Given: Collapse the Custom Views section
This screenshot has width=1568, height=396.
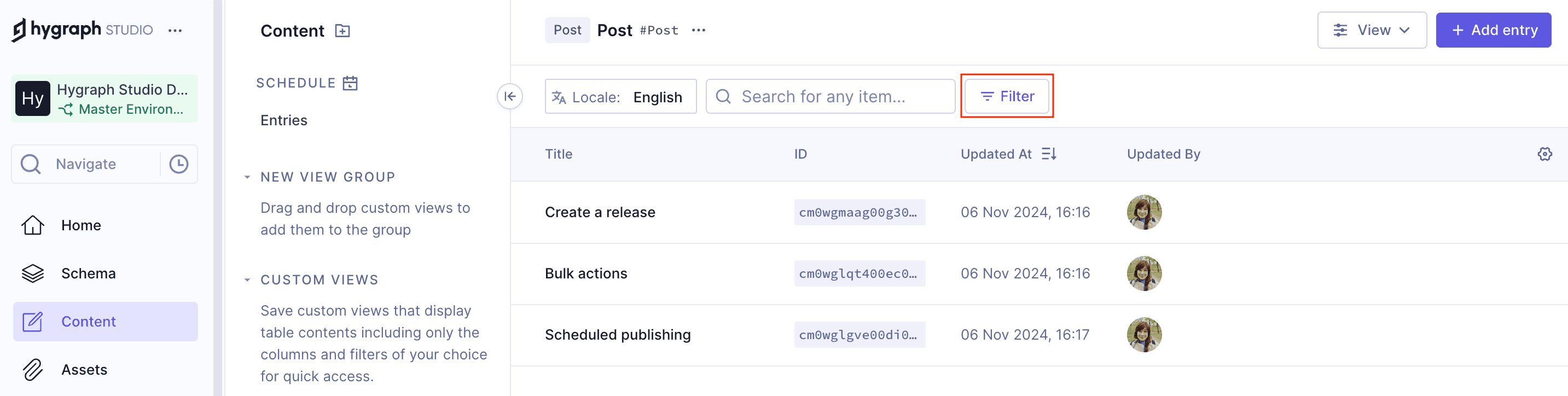Looking at the screenshot, I should coord(247,280).
